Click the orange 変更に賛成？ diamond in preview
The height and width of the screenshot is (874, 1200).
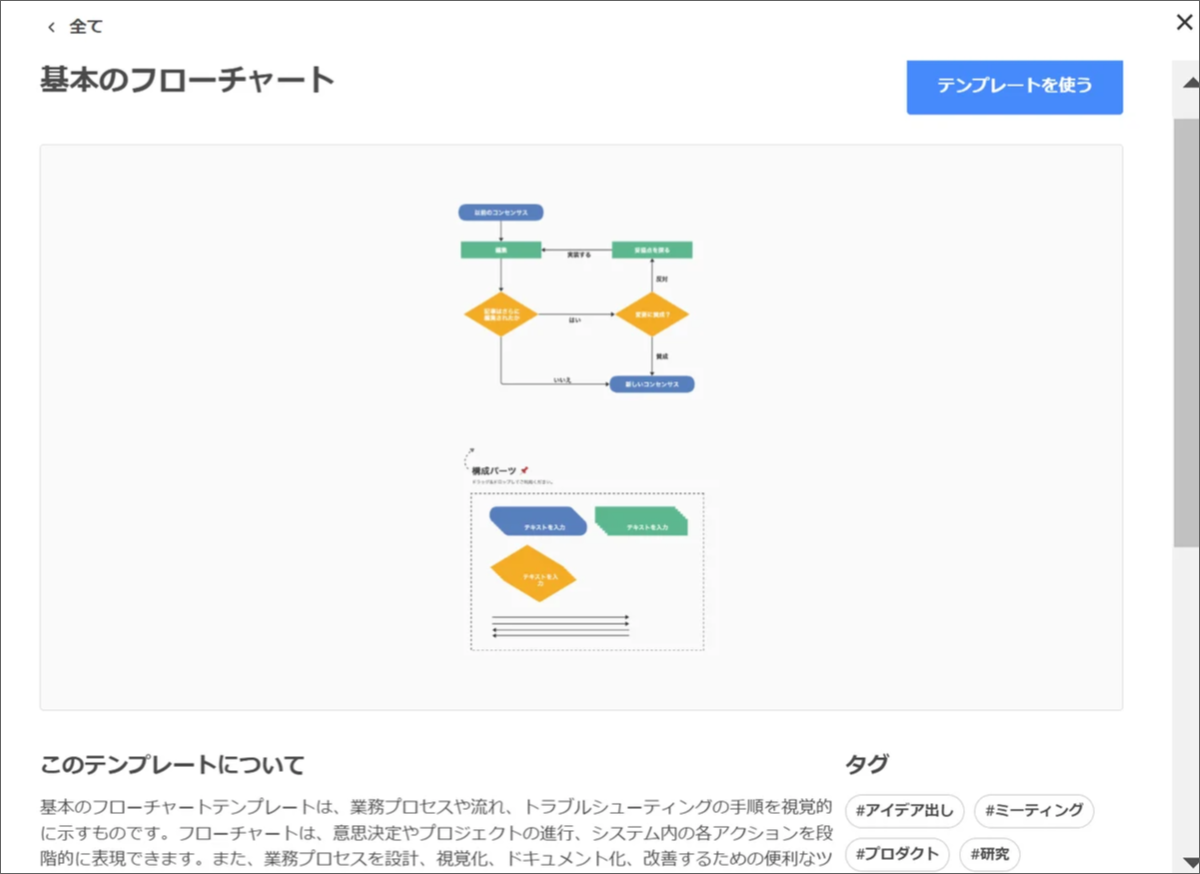[652, 315]
